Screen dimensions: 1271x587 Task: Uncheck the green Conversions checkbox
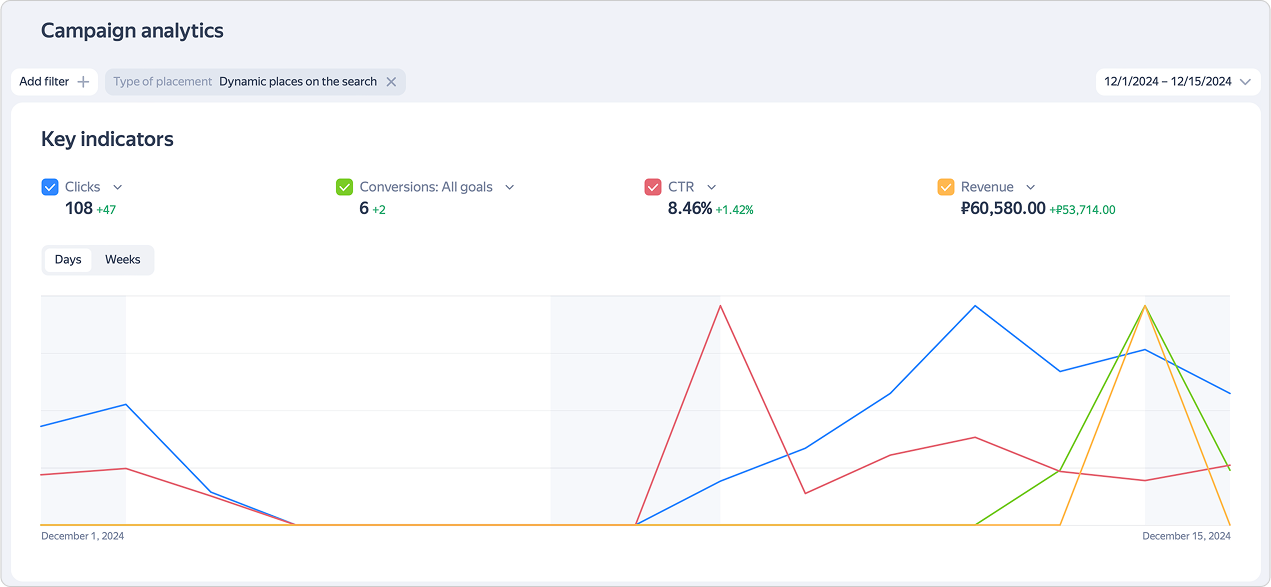tap(344, 187)
